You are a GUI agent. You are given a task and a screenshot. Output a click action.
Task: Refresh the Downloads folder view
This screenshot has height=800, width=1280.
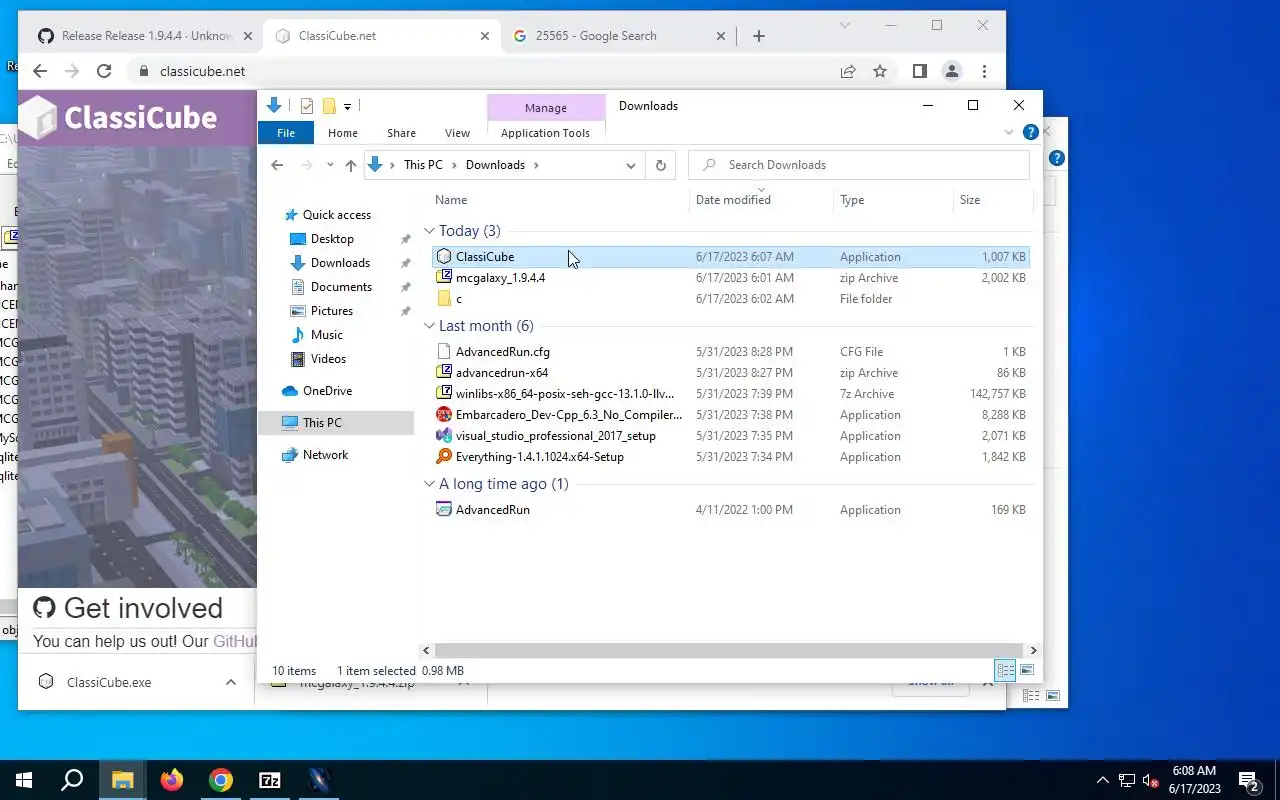pos(660,165)
